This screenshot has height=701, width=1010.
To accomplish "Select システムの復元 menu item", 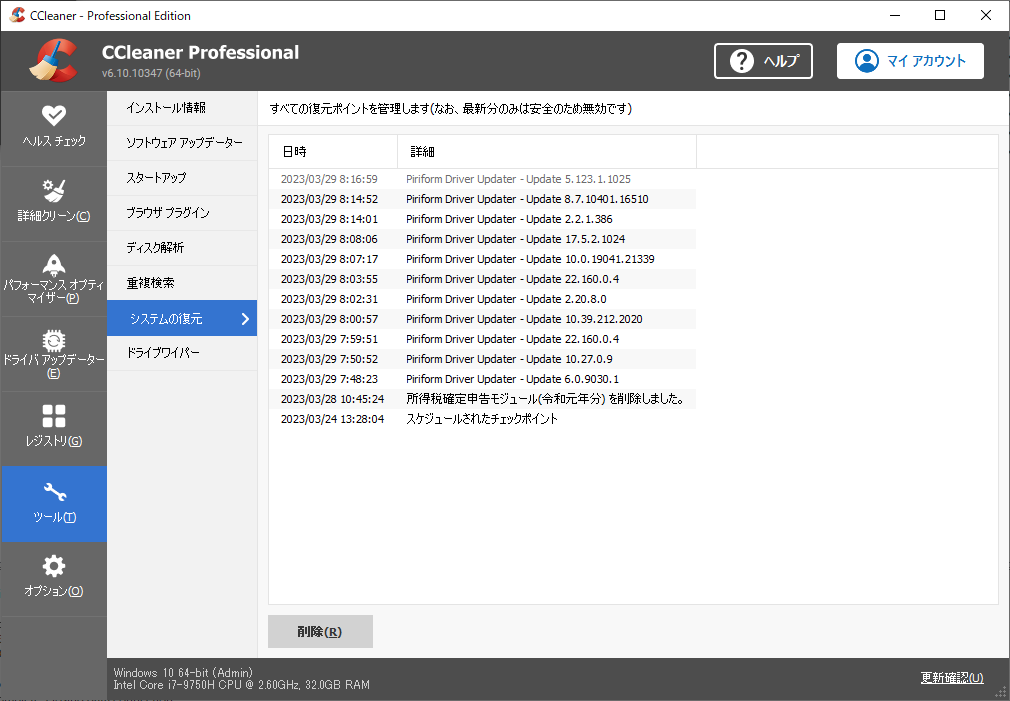I will pos(182,318).
